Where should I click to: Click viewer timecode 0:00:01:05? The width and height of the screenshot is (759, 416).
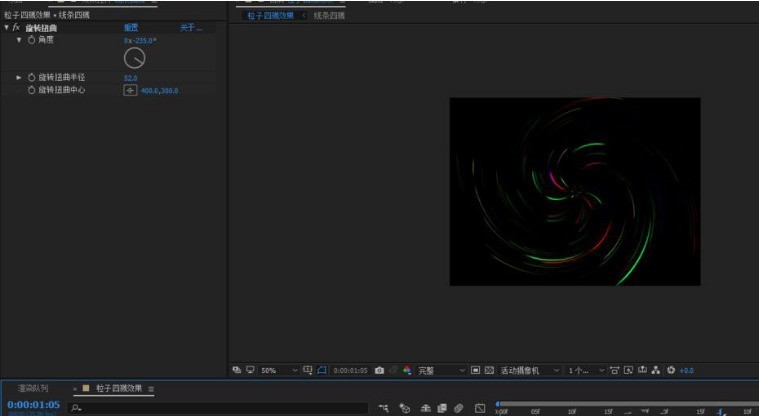(350, 370)
